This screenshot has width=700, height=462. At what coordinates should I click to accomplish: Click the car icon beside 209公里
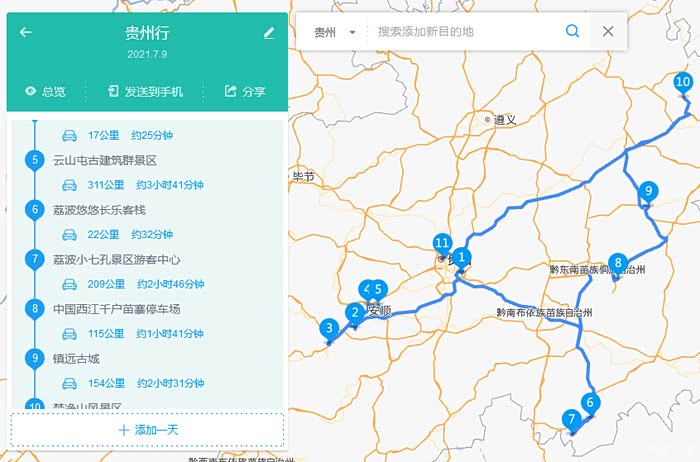(x=69, y=284)
